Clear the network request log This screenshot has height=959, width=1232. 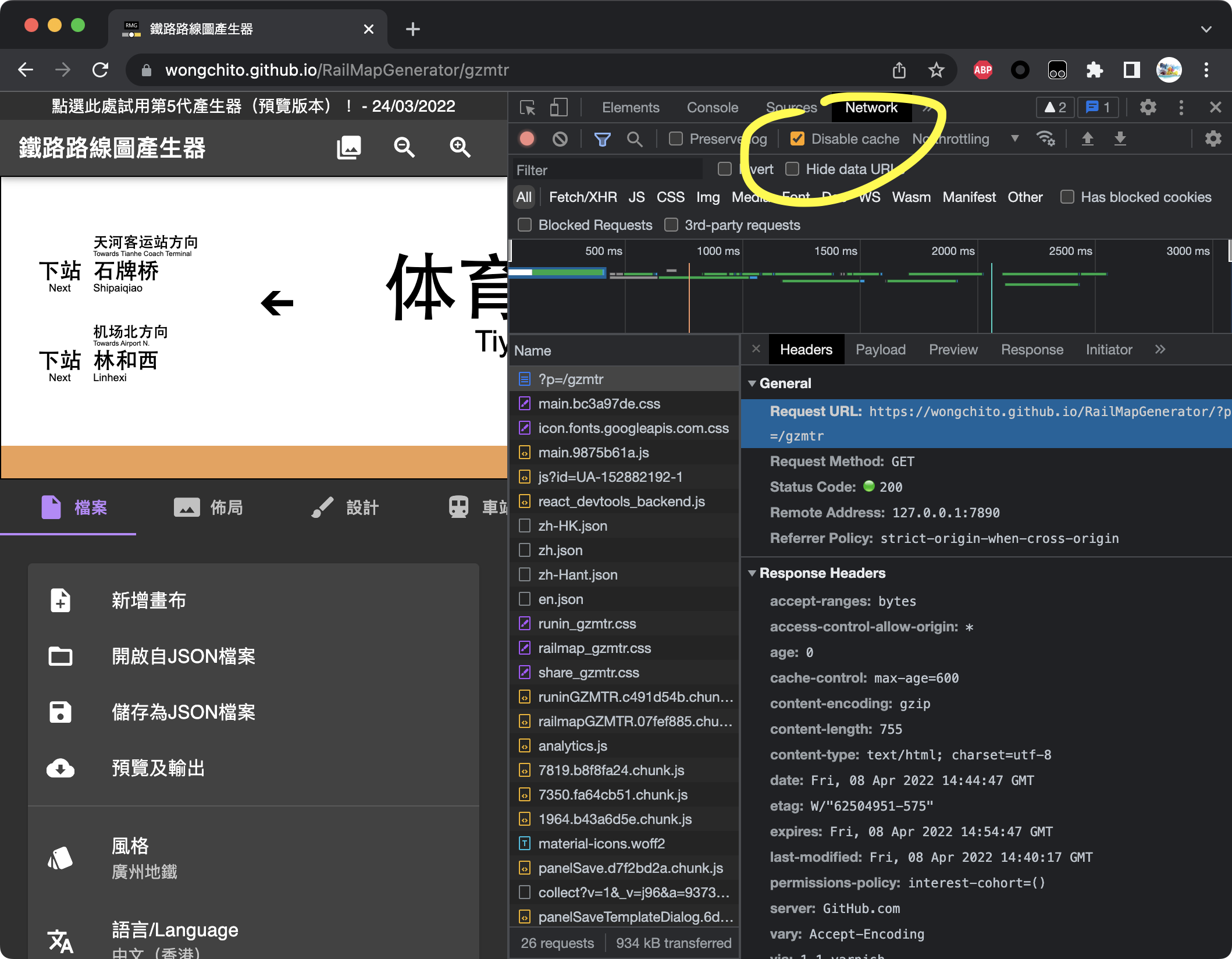pyautogui.click(x=560, y=138)
